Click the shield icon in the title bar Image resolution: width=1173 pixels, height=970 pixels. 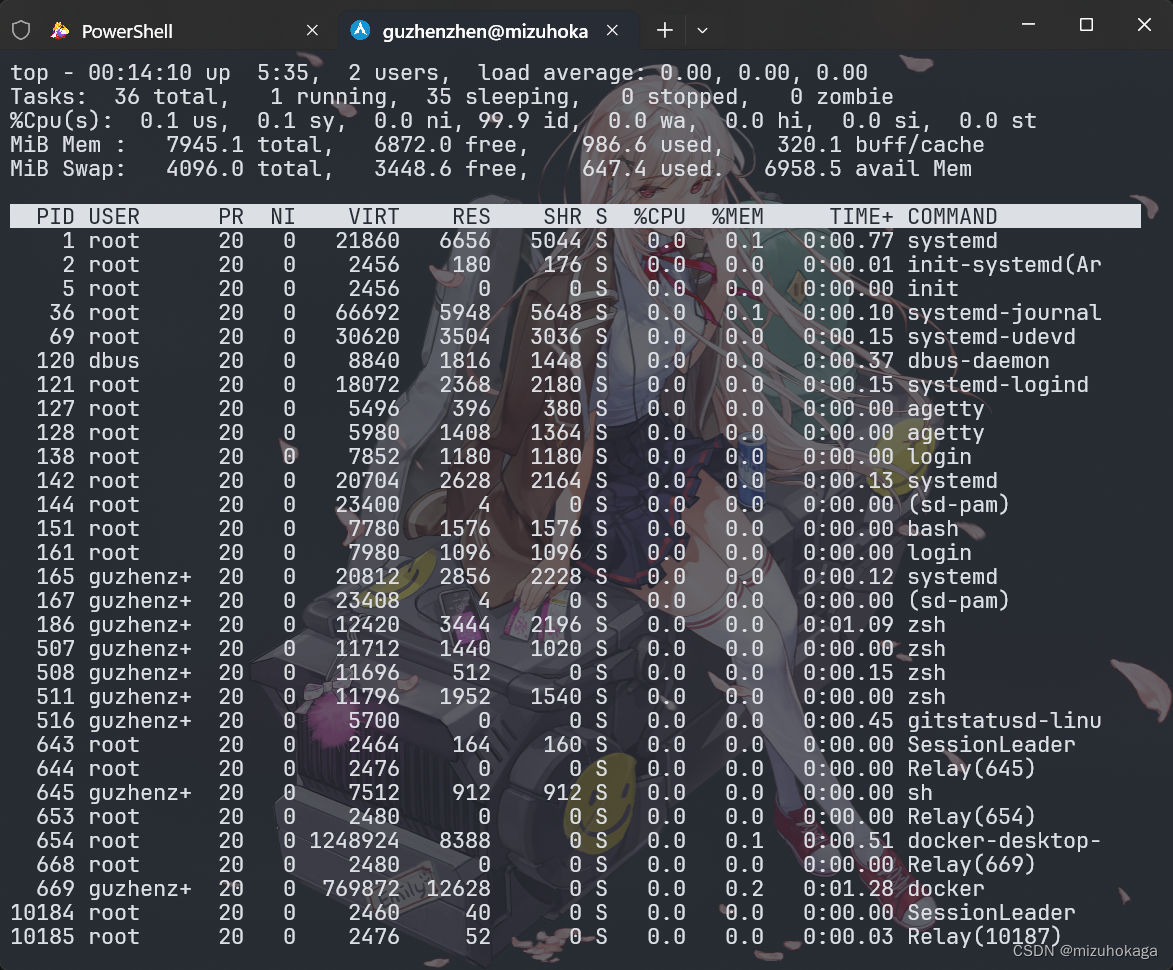pyautogui.click(x=21, y=31)
